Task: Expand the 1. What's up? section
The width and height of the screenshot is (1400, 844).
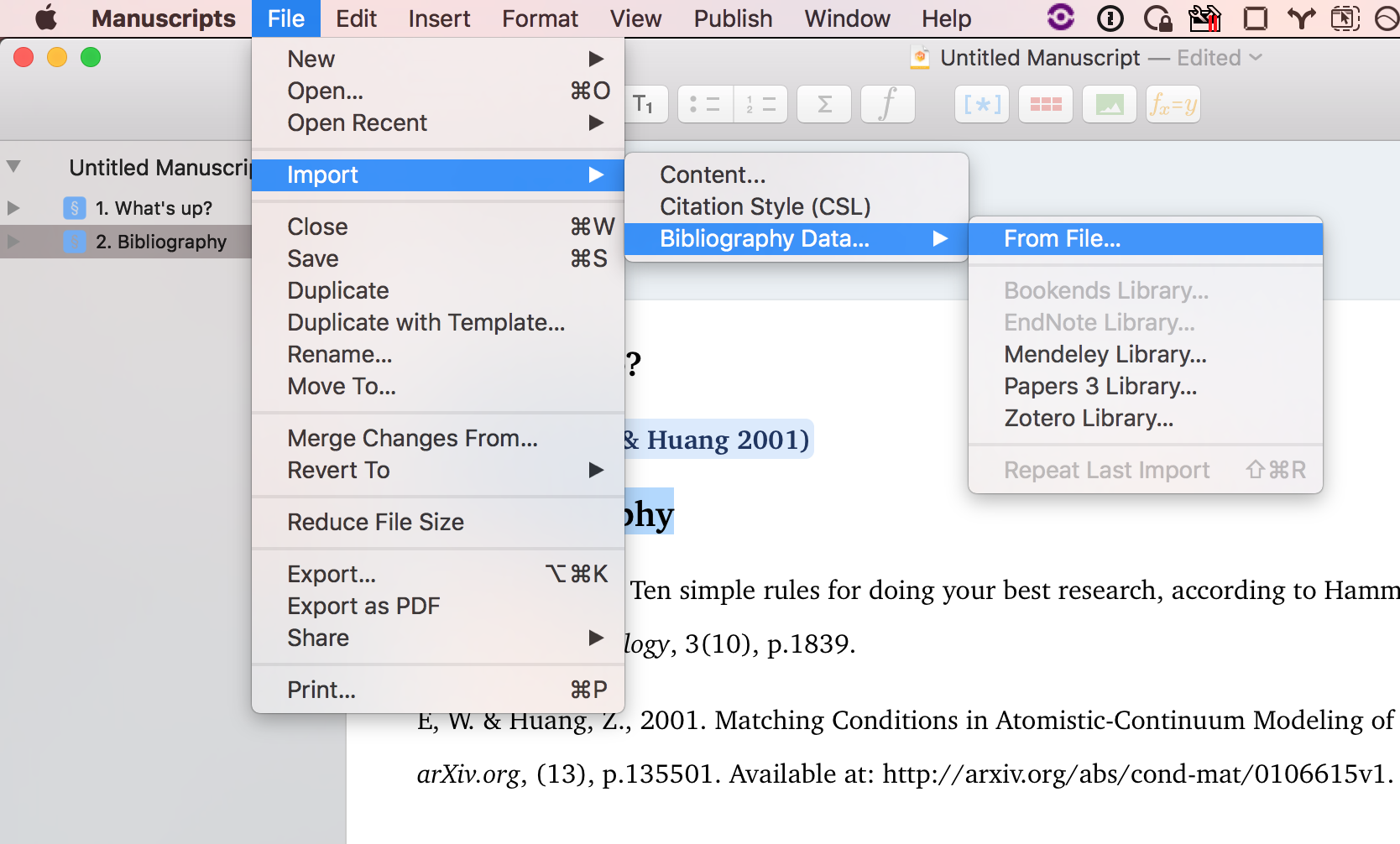Action: [x=13, y=208]
